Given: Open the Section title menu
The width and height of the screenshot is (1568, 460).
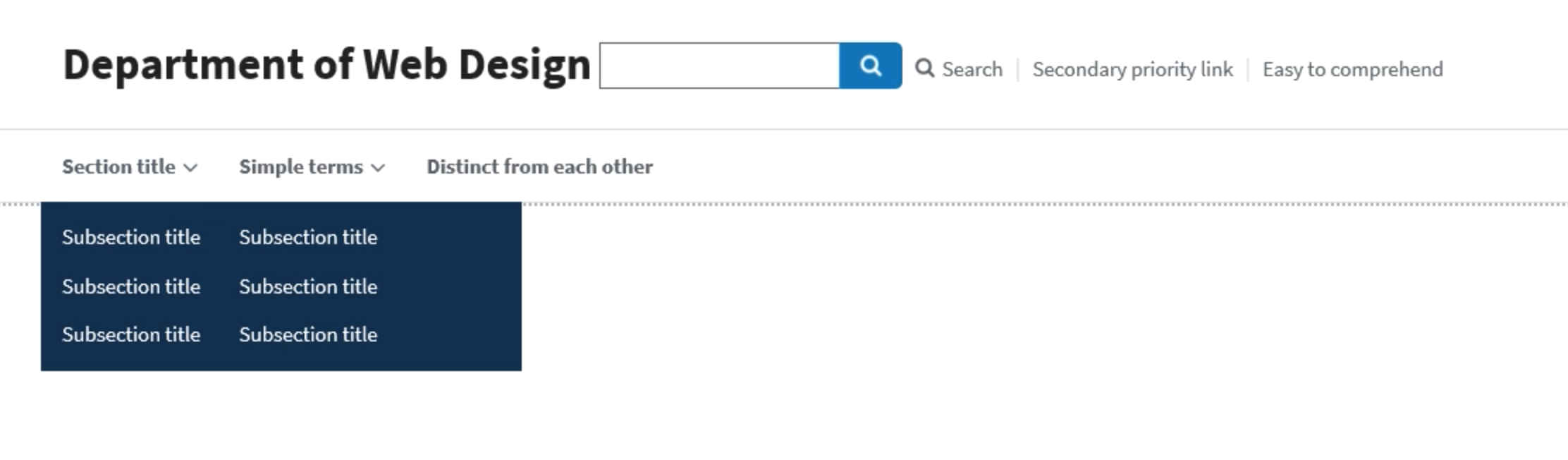Looking at the screenshot, I should coord(130,167).
